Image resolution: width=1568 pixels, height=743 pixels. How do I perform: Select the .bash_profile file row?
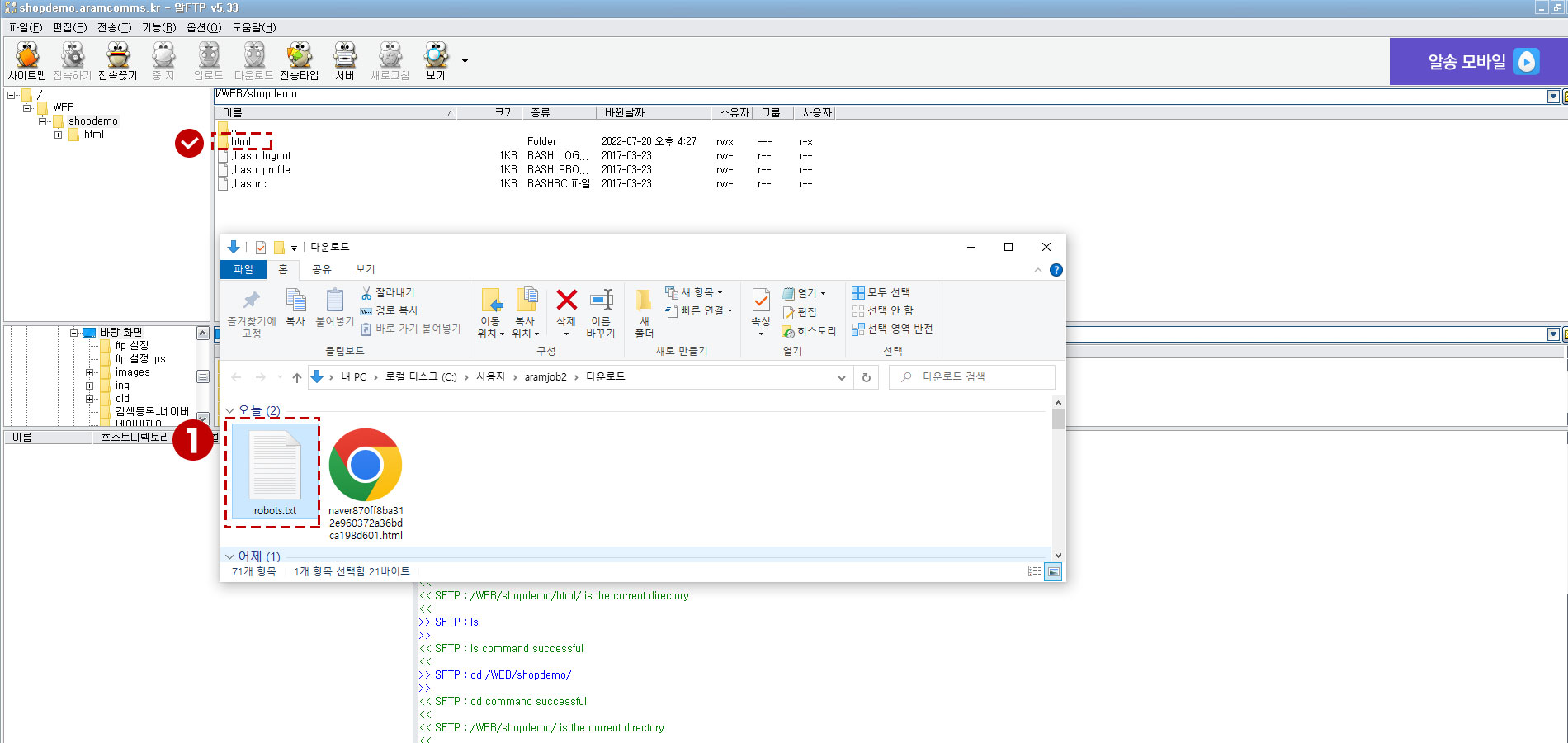coord(261,169)
